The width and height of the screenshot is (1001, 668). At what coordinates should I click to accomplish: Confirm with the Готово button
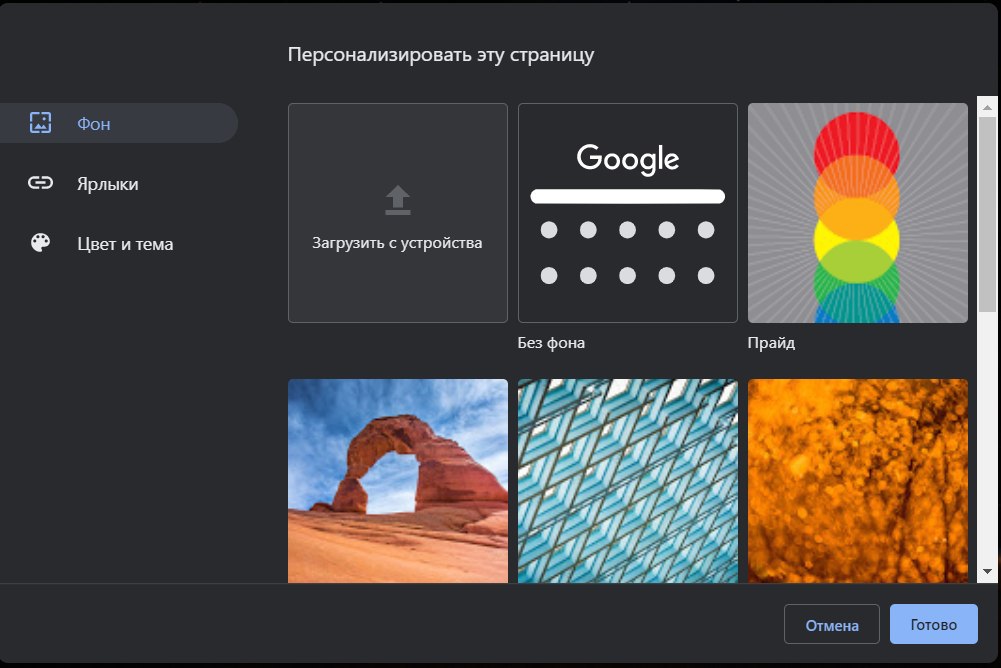[933, 625]
